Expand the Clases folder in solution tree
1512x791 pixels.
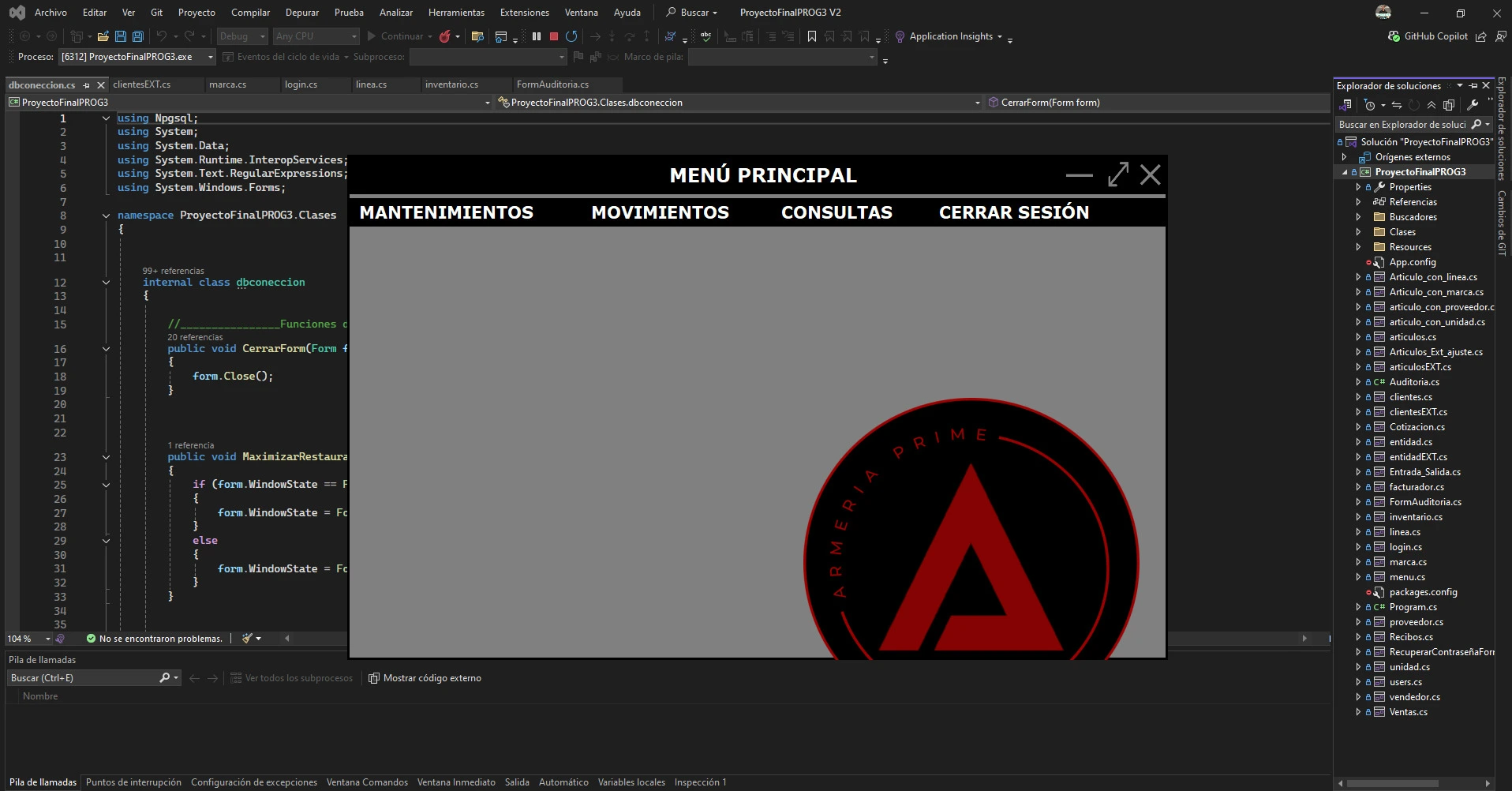(1358, 232)
